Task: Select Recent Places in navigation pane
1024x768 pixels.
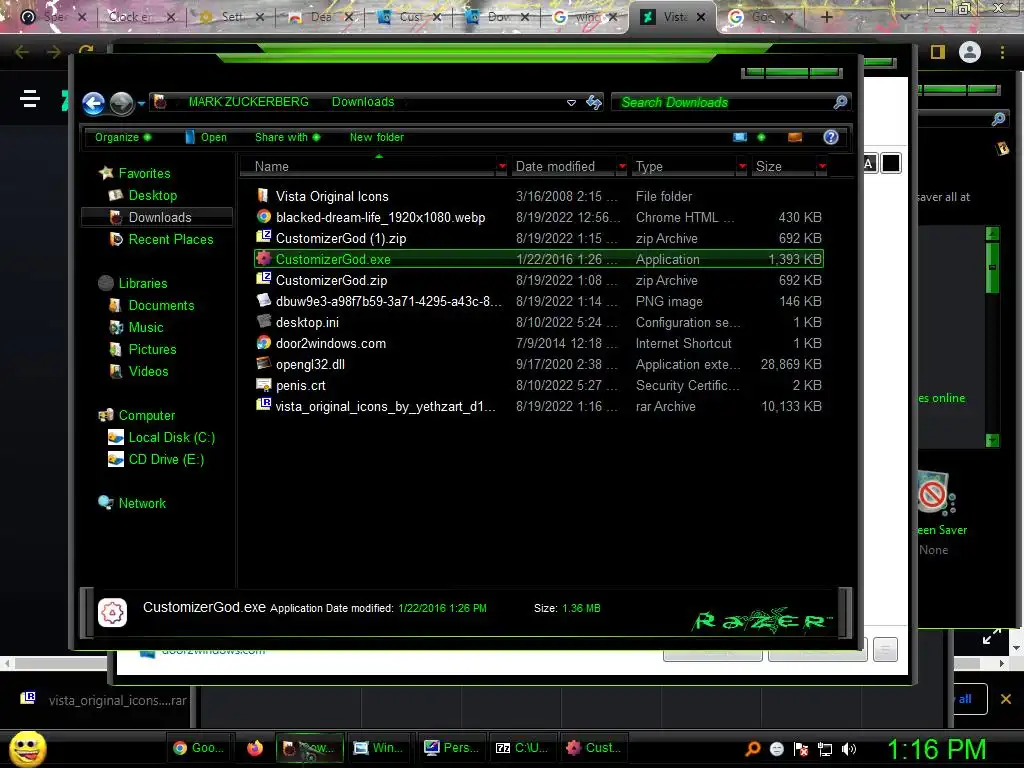Action: 170,240
